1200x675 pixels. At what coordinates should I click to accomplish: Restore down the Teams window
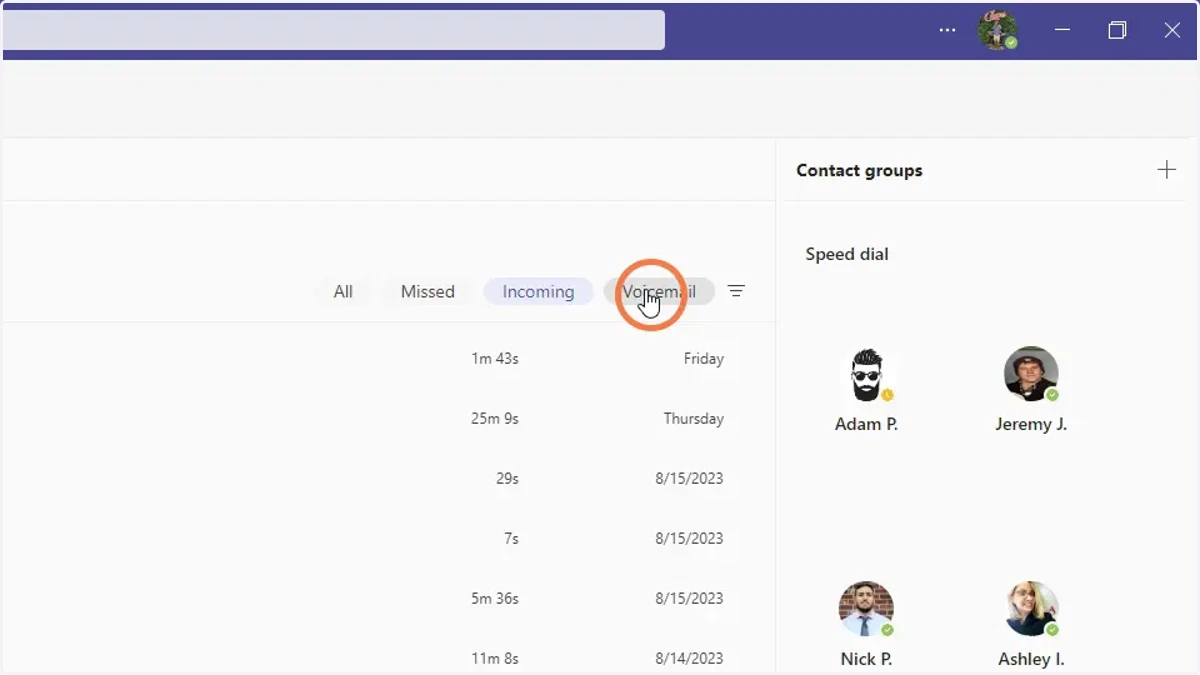pyautogui.click(x=1117, y=30)
